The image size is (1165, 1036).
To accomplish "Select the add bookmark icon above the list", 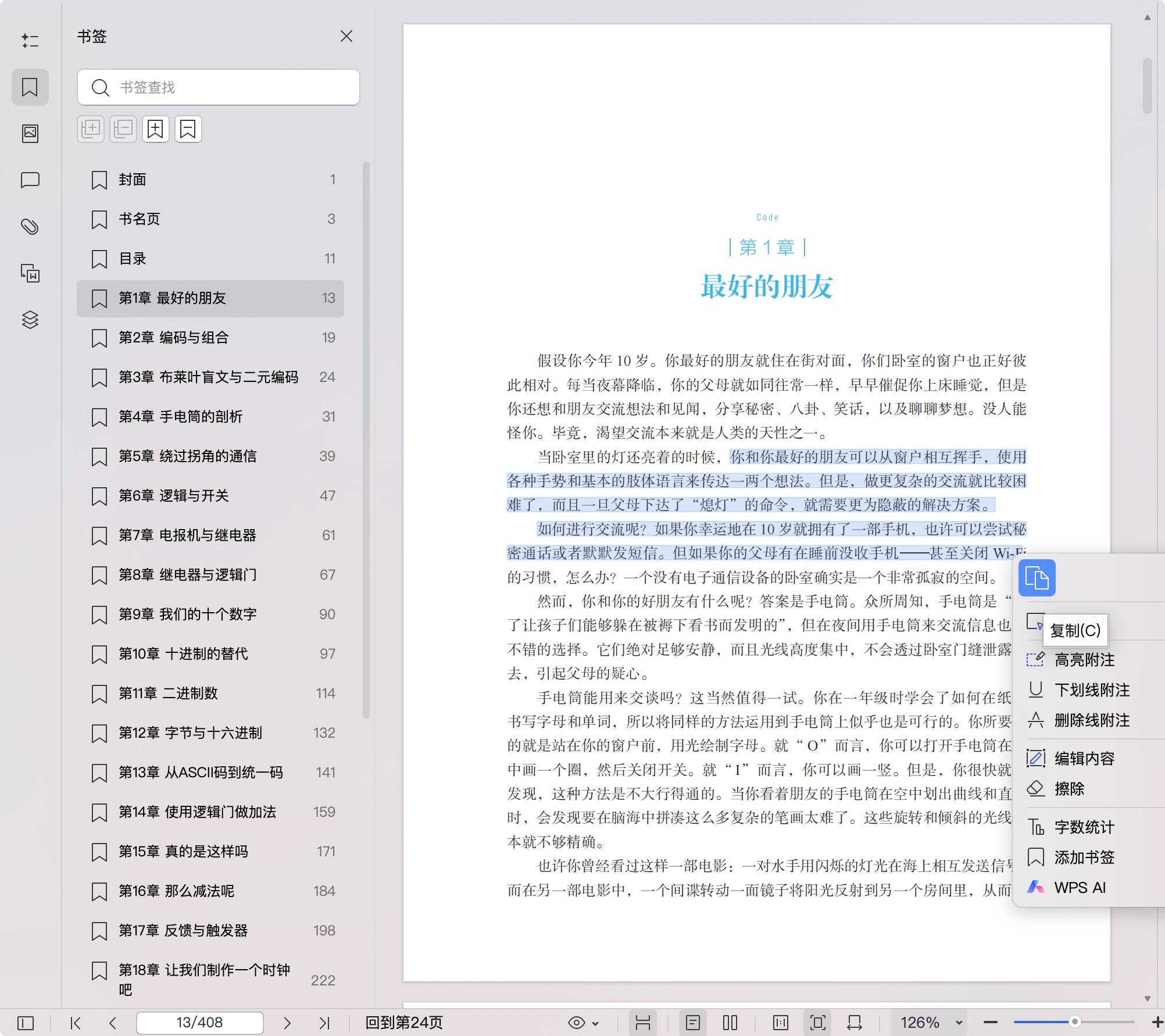I will click(x=155, y=129).
